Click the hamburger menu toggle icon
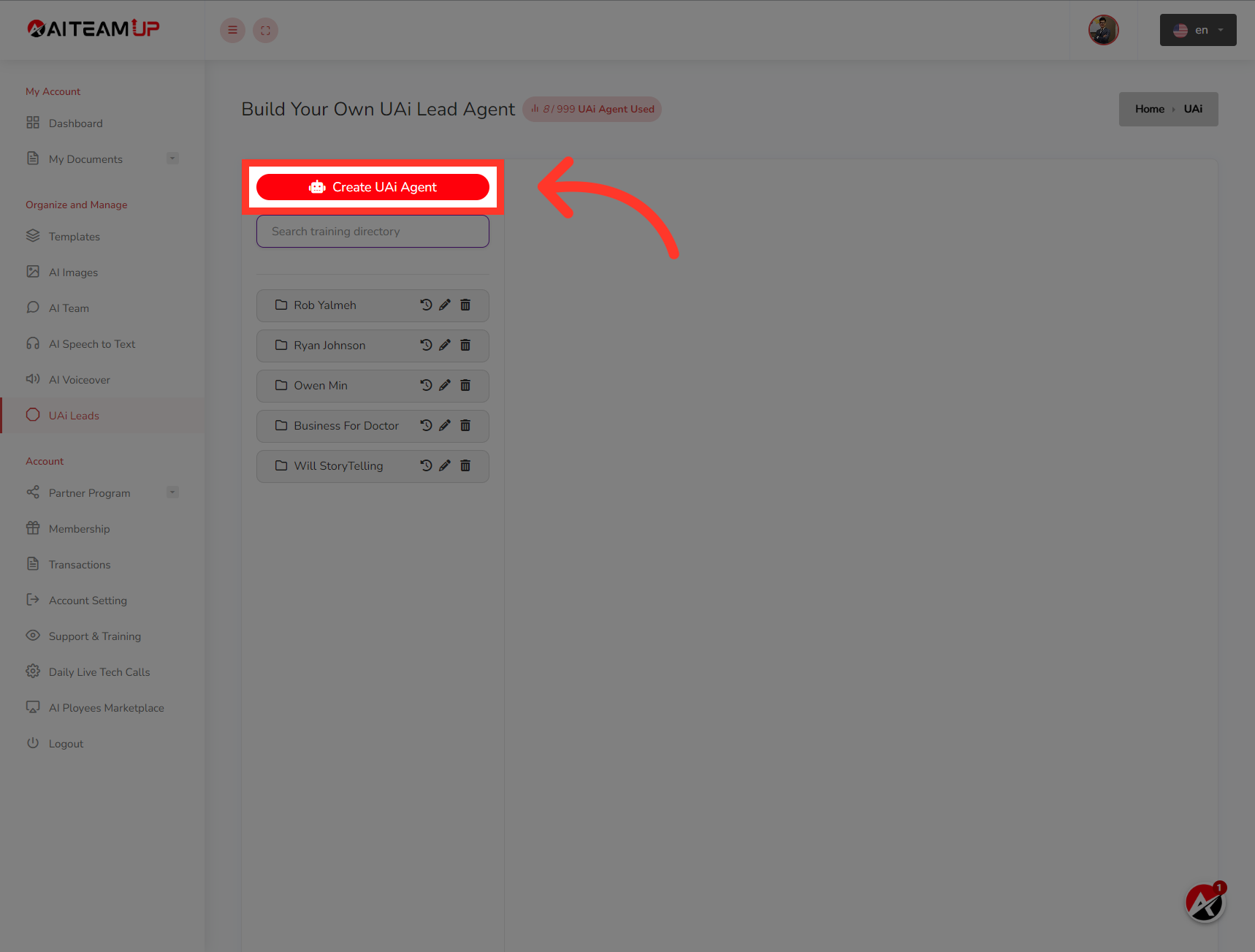 pyautogui.click(x=232, y=30)
